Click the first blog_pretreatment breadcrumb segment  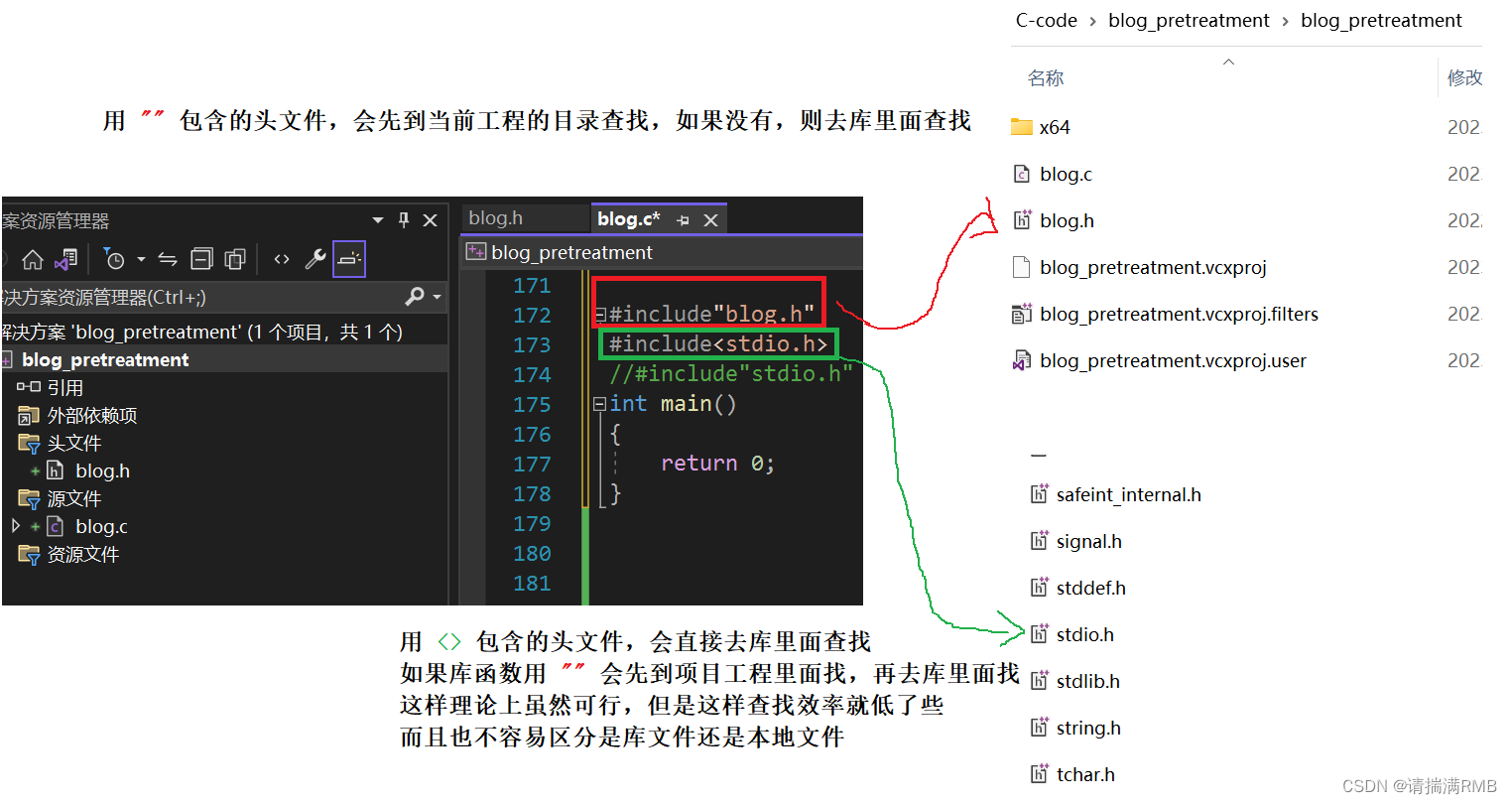1189,20
